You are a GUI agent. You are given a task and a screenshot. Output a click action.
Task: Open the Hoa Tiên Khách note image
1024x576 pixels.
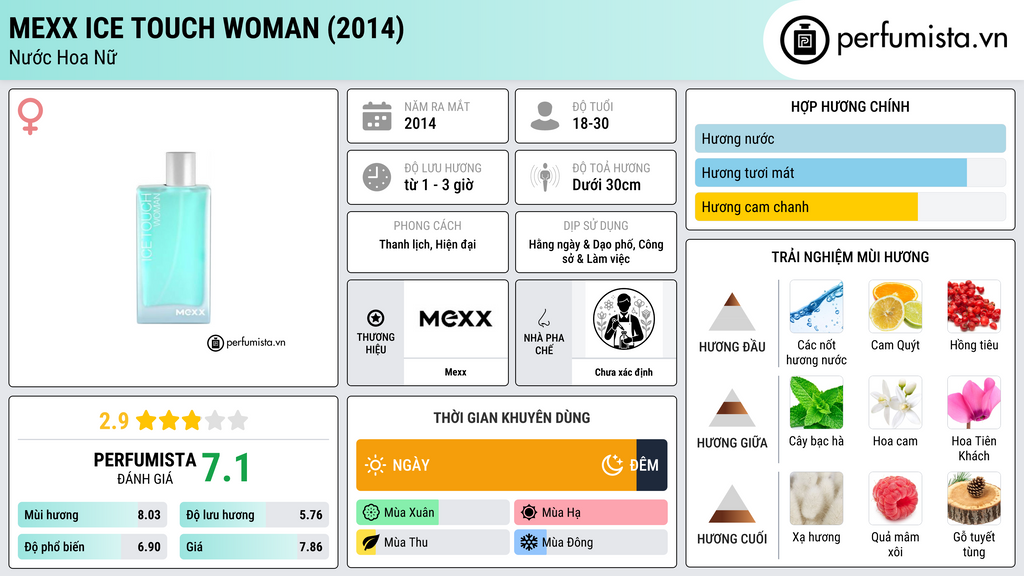coord(974,402)
